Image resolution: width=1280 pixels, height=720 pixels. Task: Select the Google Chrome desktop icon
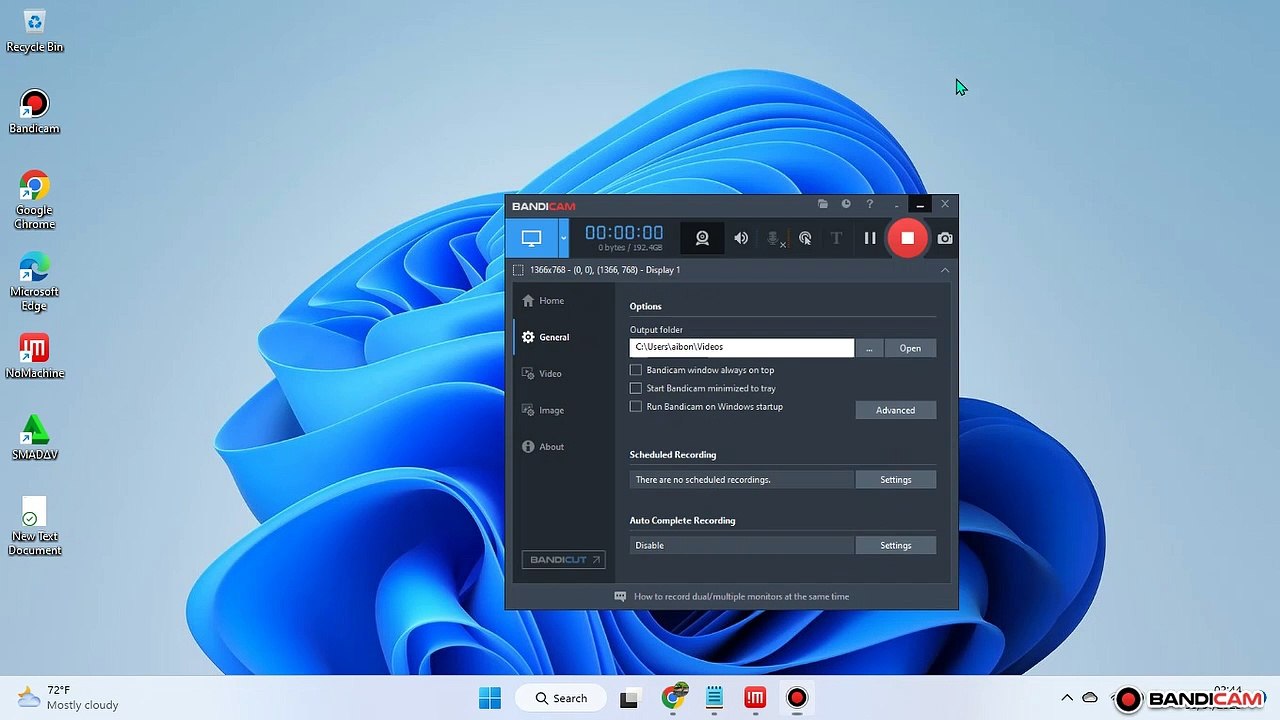(35, 200)
